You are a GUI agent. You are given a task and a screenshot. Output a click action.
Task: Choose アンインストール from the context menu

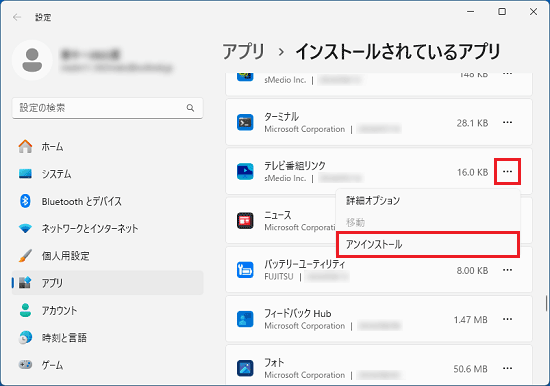(428, 245)
